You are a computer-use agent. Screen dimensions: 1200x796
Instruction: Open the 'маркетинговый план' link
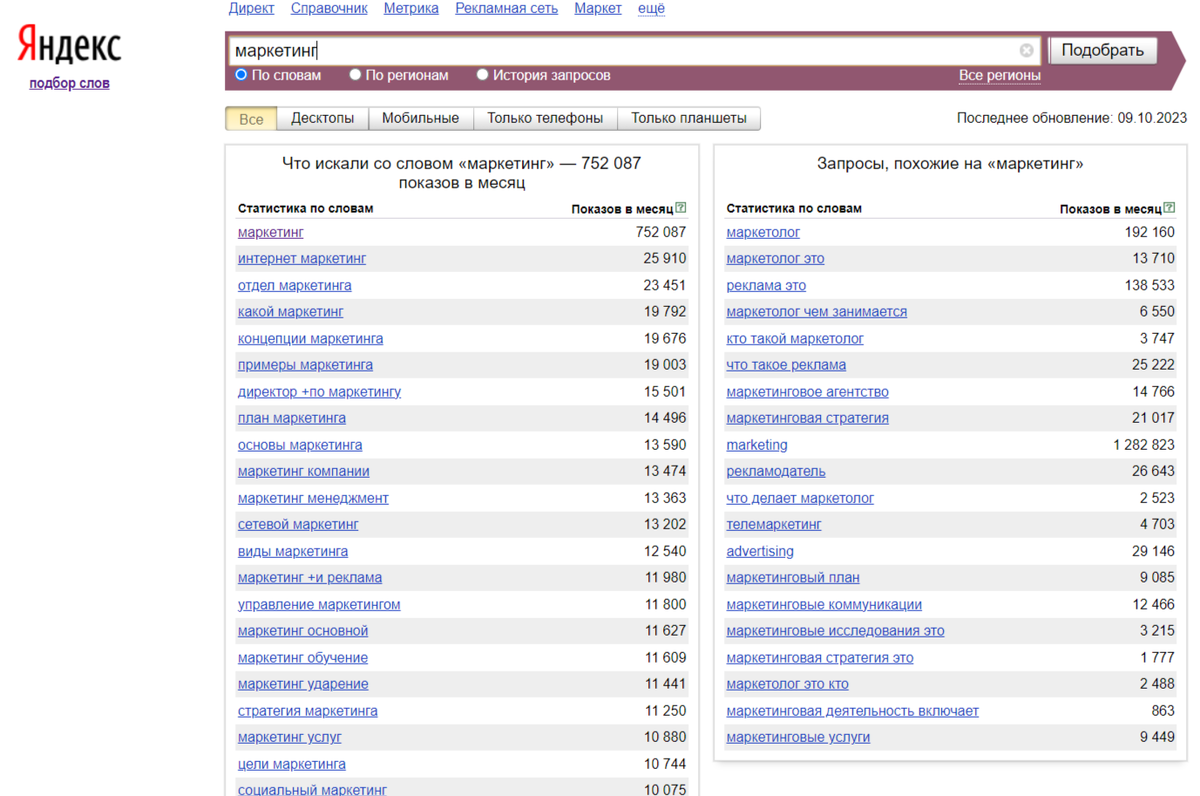pos(793,577)
